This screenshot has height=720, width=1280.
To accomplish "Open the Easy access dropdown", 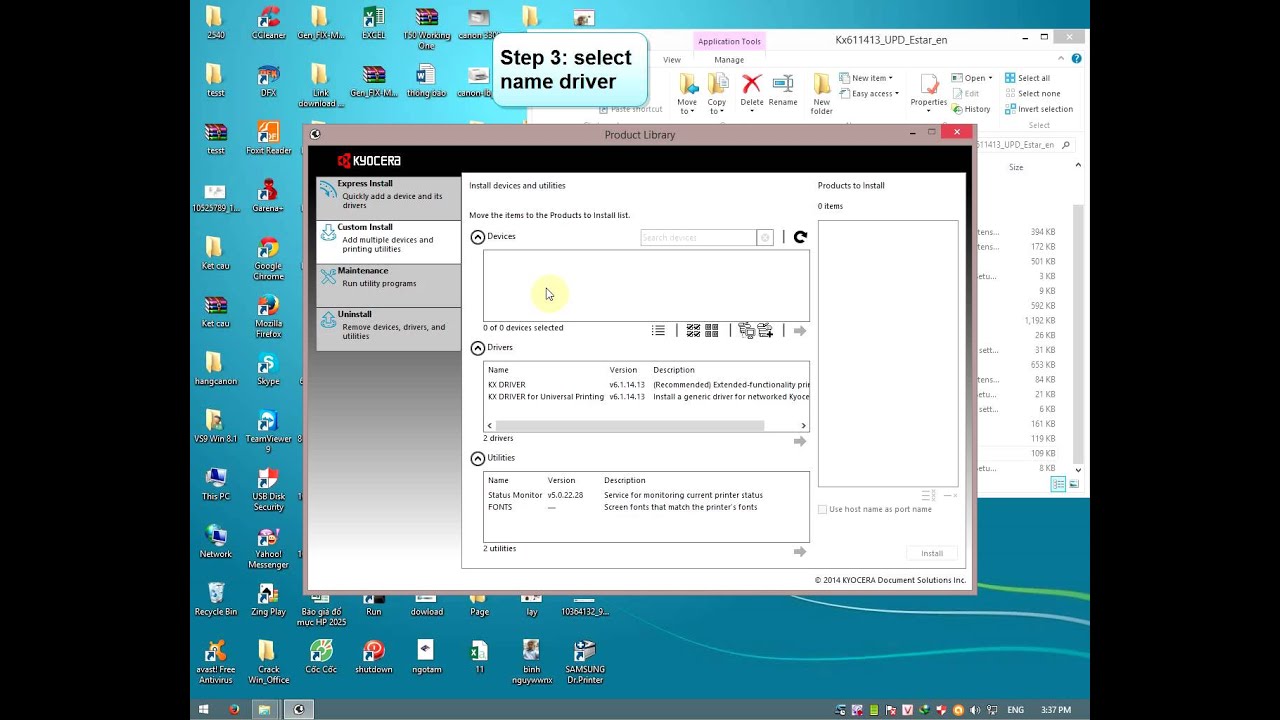I will 869,94.
